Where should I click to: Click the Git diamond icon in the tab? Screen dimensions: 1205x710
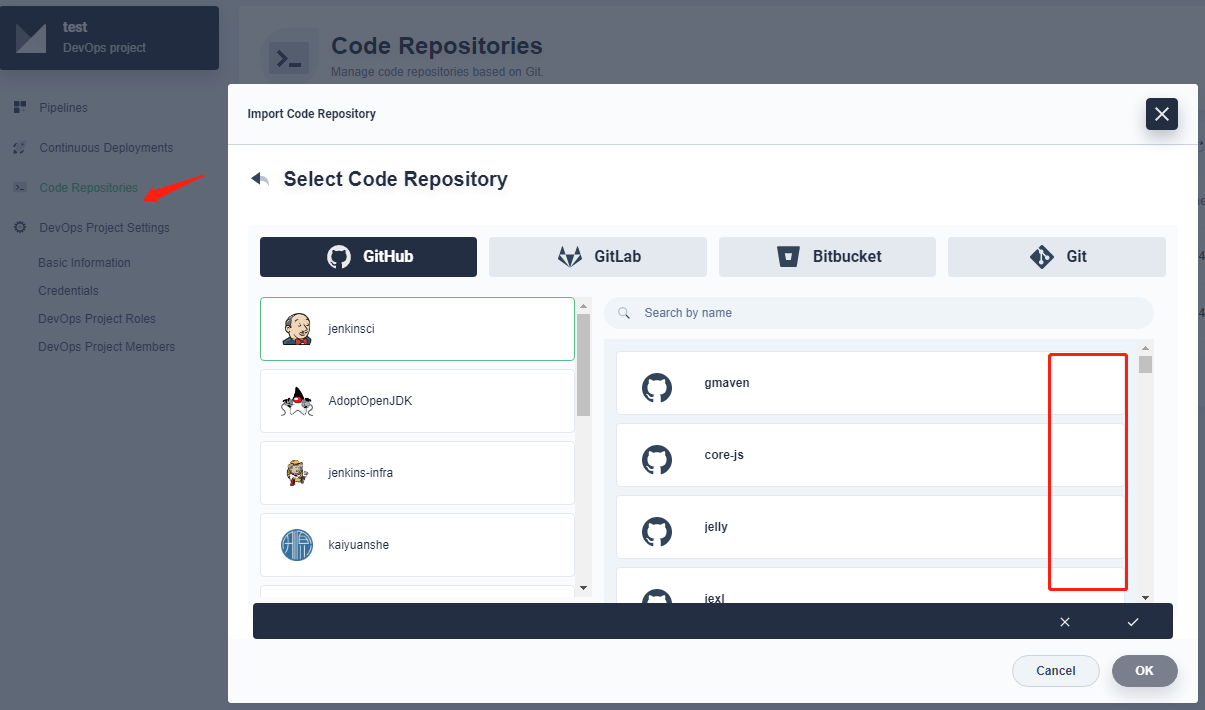pos(1042,257)
